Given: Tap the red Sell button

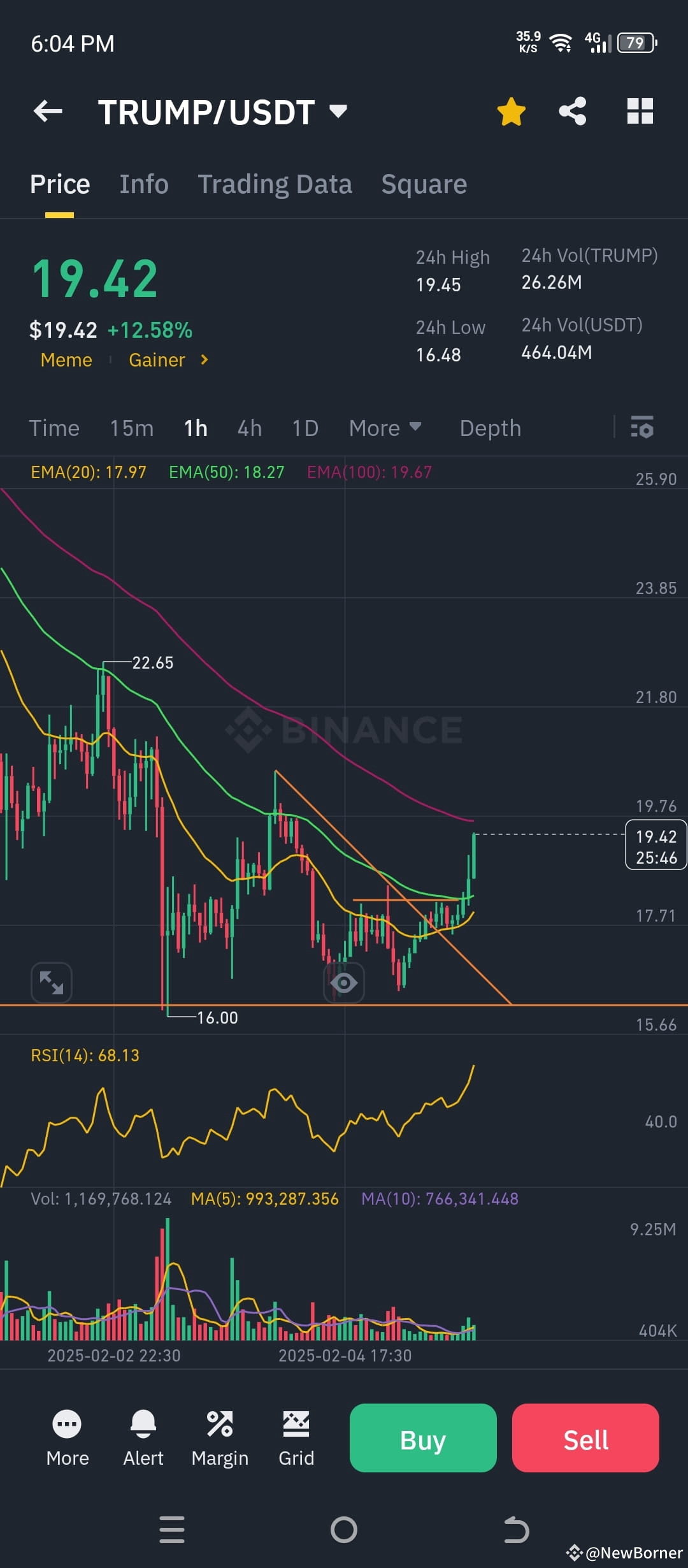Looking at the screenshot, I should (x=585, y=1438).
